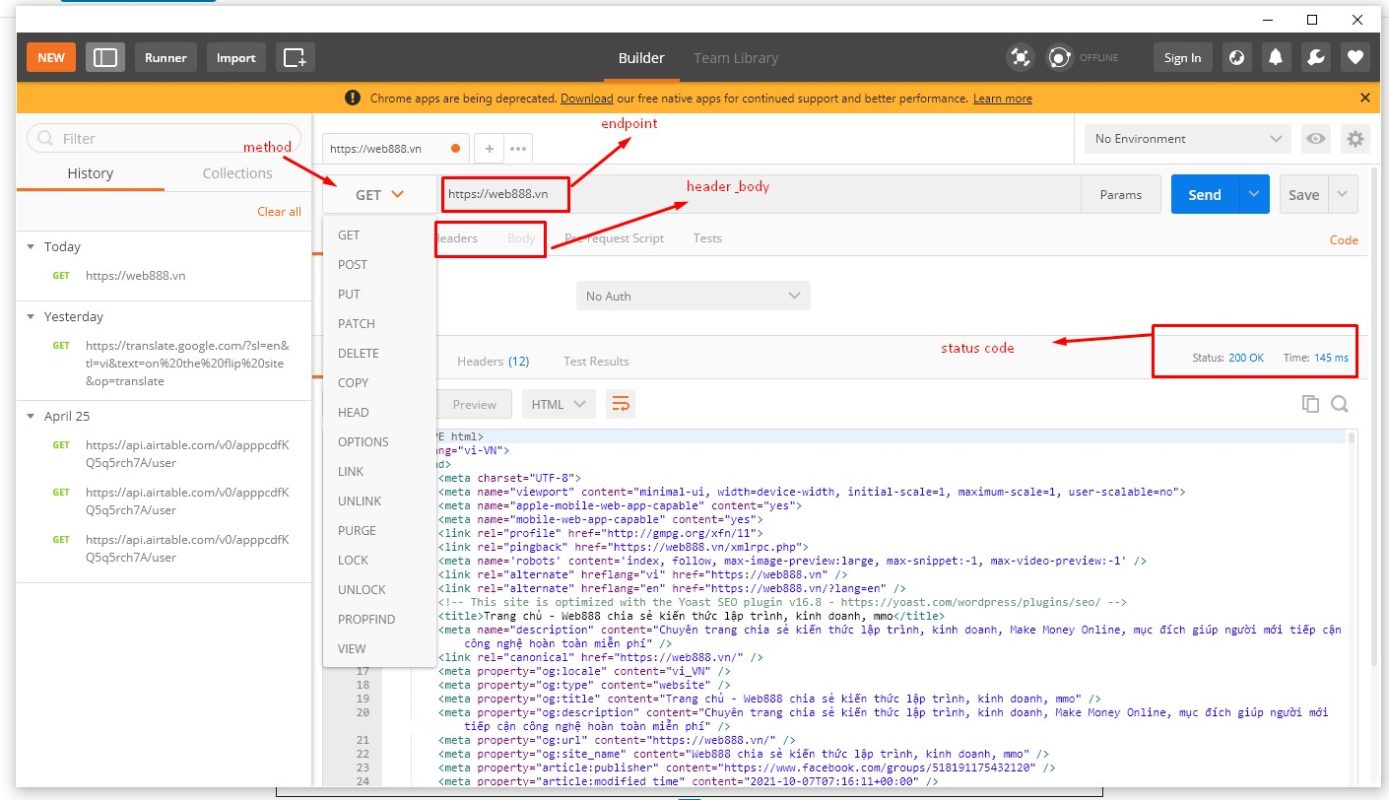Choose PROPFIND from the method list

coord(379,619)
